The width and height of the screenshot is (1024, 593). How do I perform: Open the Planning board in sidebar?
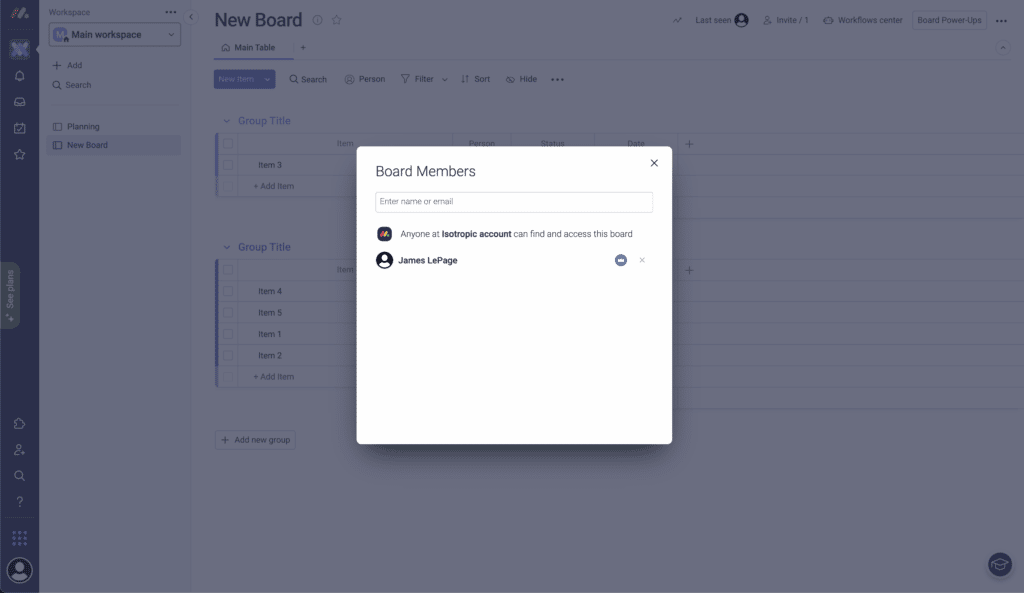(83, 127)
